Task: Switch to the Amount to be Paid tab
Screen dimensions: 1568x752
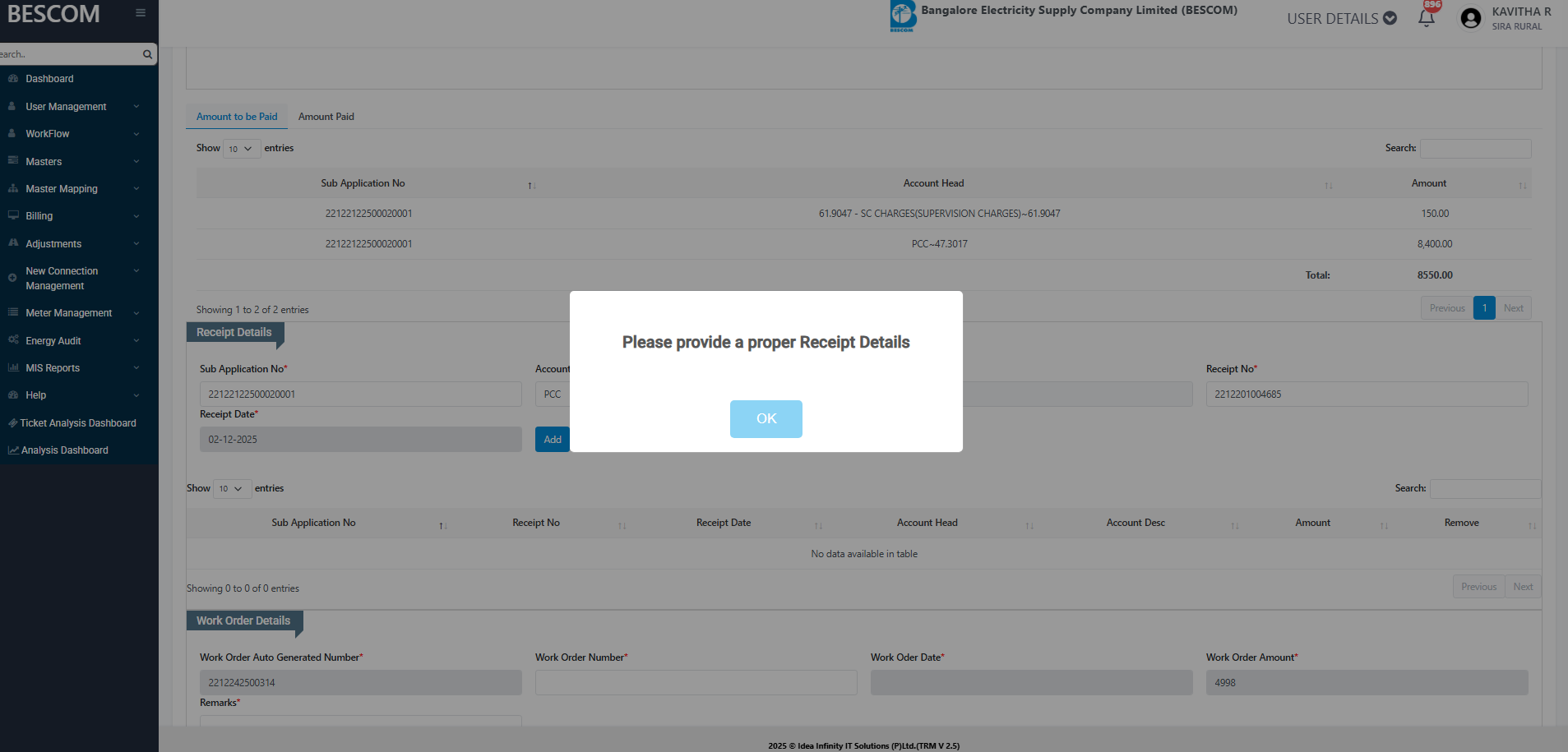Action: tap(237, 117)
